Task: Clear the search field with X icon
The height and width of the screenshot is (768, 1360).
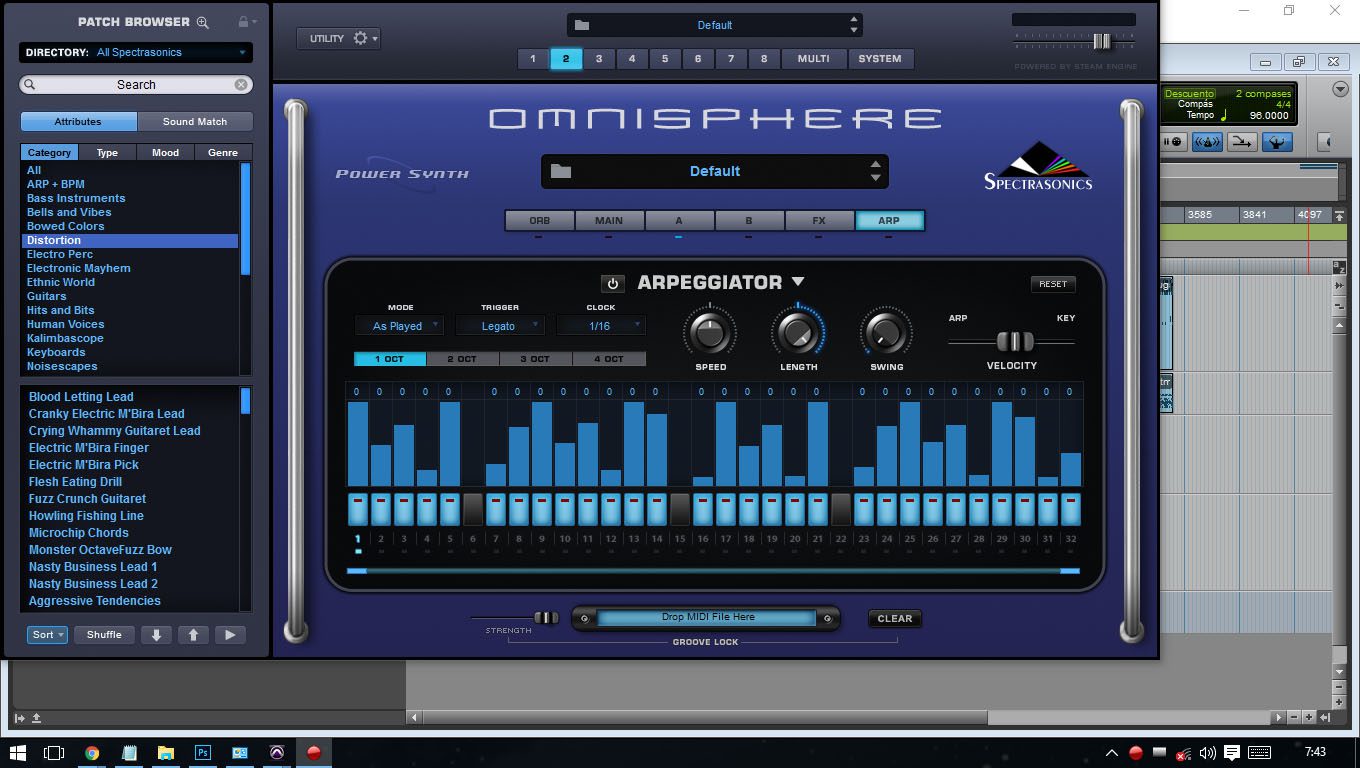Action: 241,85
